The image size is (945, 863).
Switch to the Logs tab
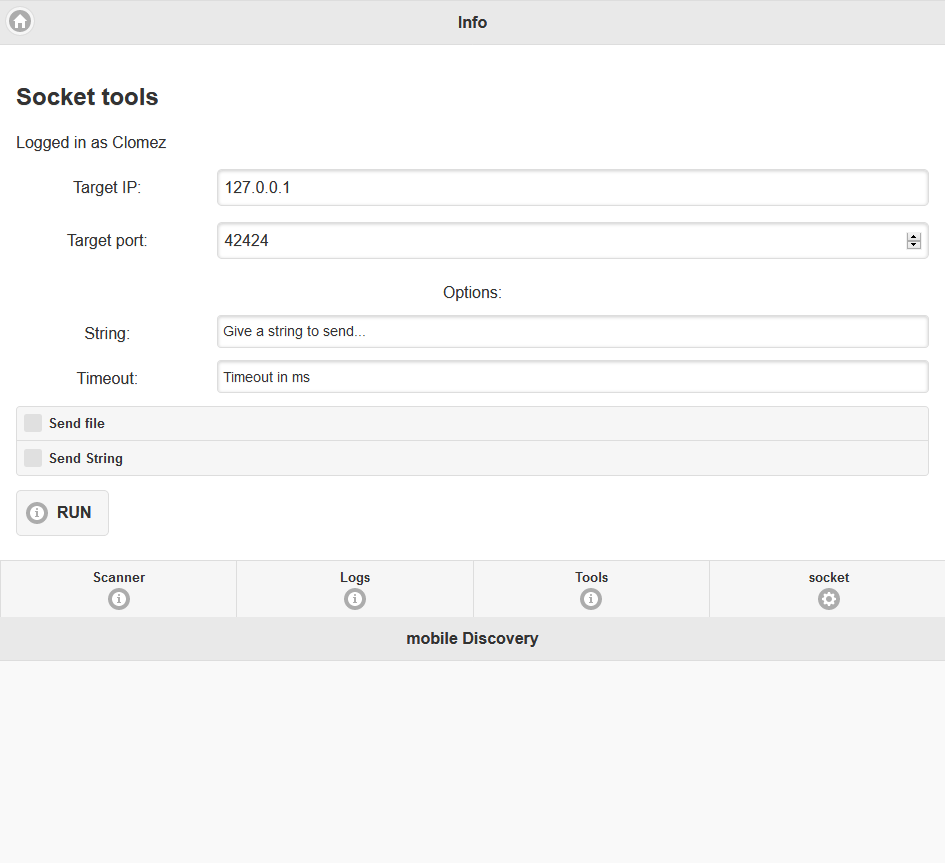(355, 589)
